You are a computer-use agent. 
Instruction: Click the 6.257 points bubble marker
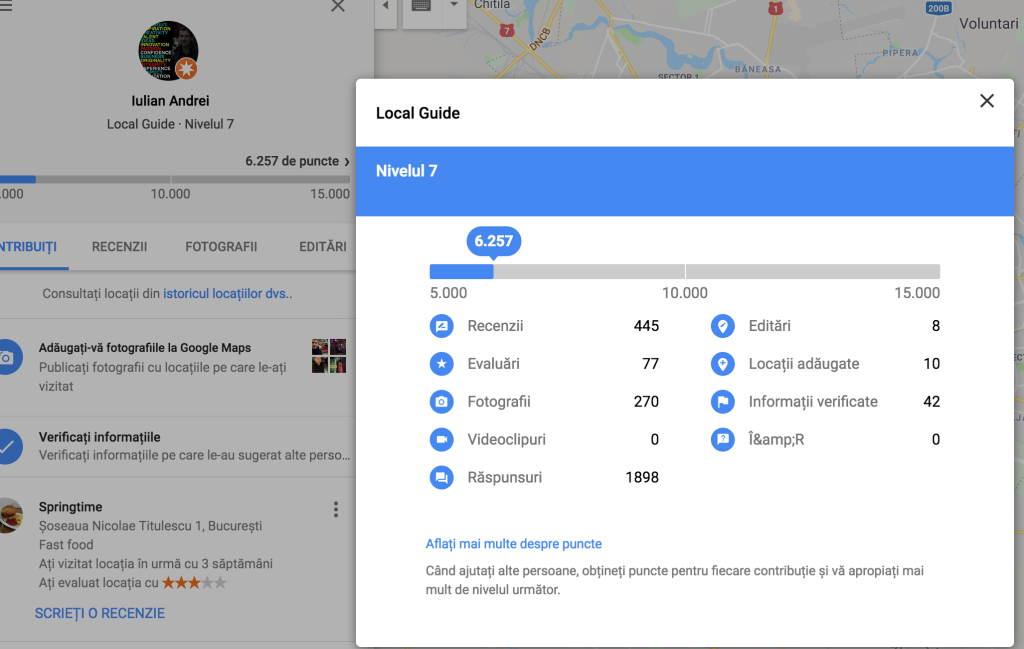[x=494, y=242]
